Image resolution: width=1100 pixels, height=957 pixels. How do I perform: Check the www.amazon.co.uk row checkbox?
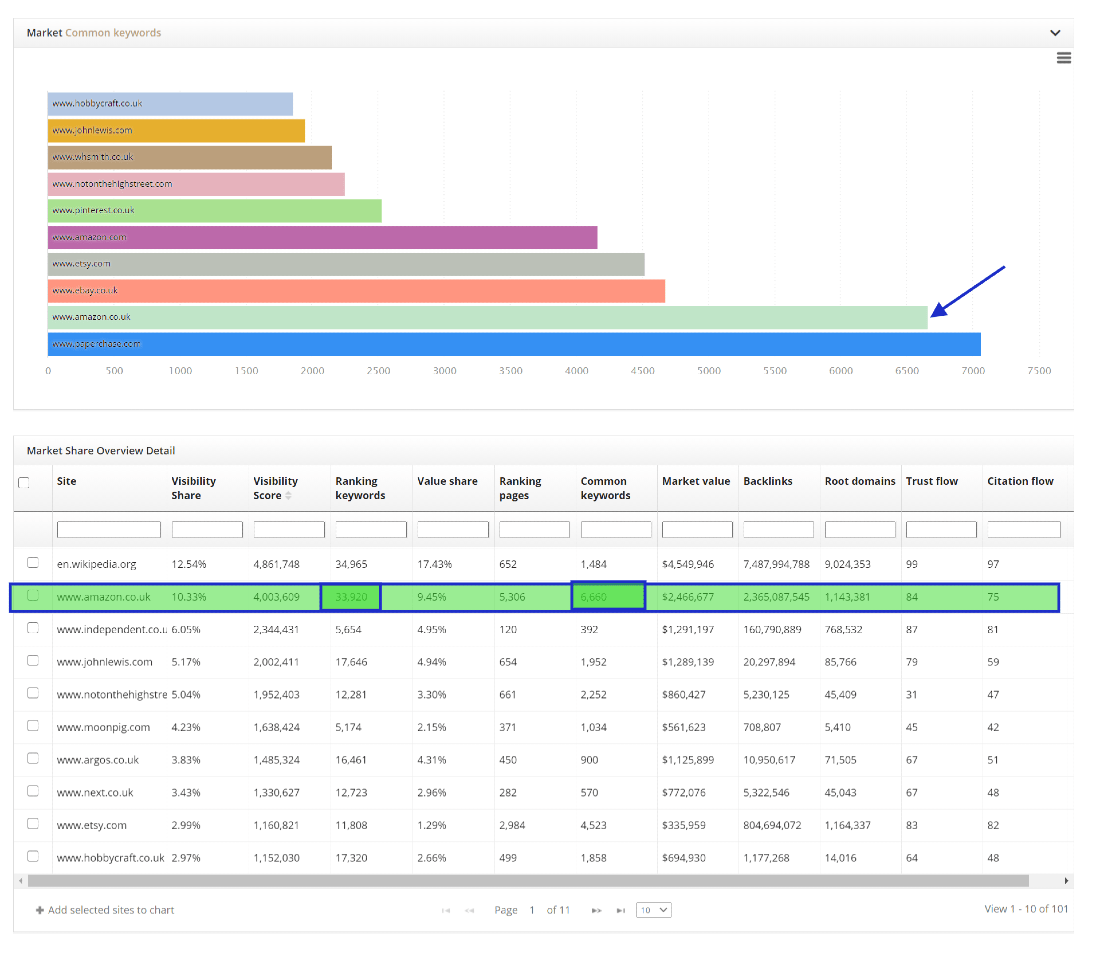pos(33,596)
